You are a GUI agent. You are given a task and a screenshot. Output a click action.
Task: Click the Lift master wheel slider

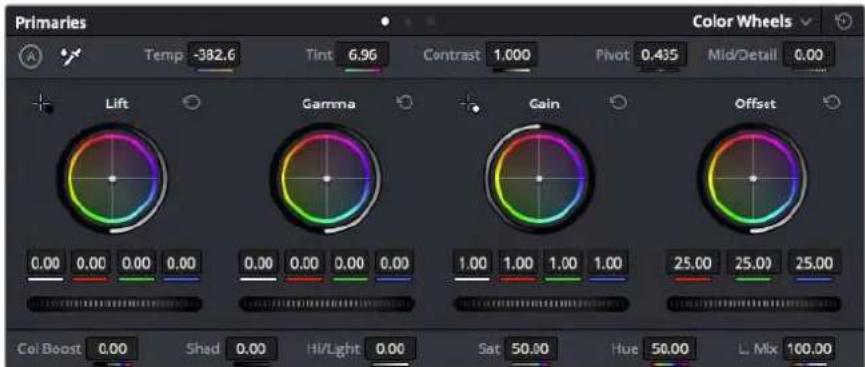[114, 304]
